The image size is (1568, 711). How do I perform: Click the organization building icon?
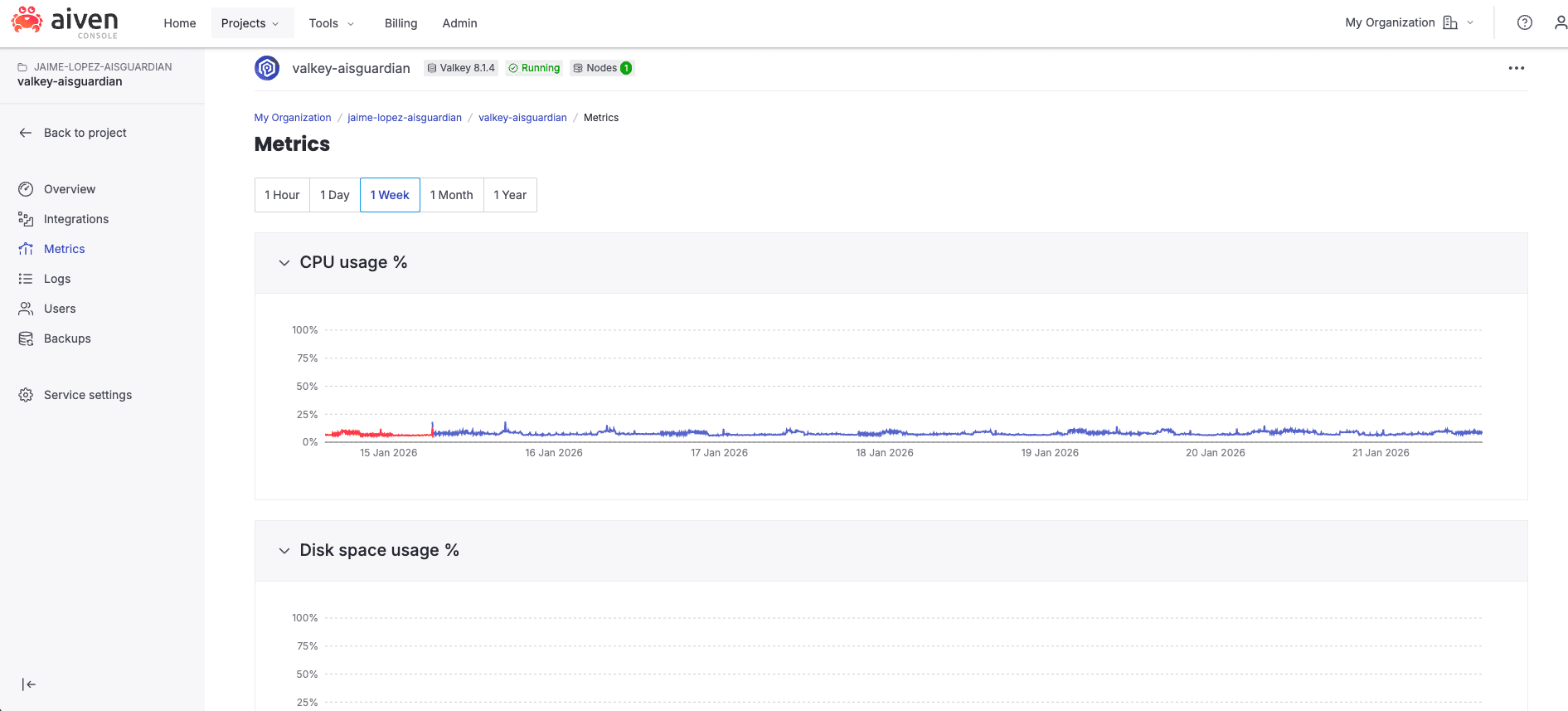pyautogui.click(x=1450, y=23)
